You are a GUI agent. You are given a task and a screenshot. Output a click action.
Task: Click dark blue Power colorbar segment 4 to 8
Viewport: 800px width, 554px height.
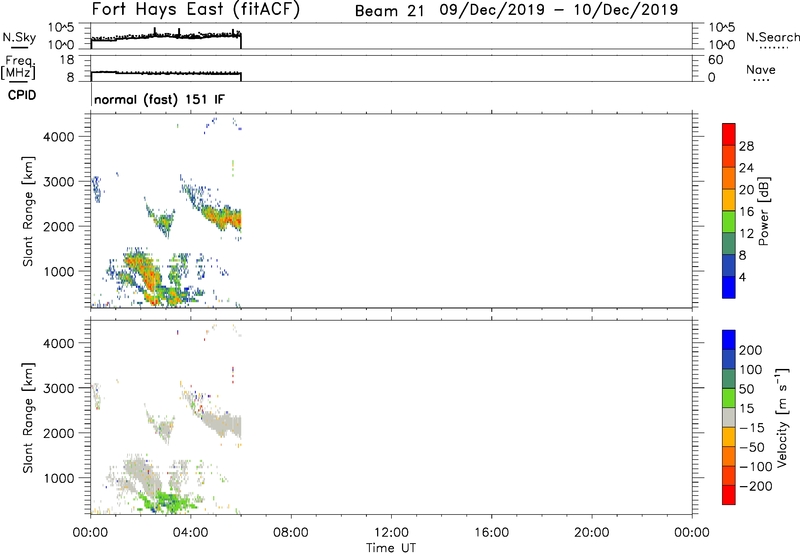tap(729, 266)
